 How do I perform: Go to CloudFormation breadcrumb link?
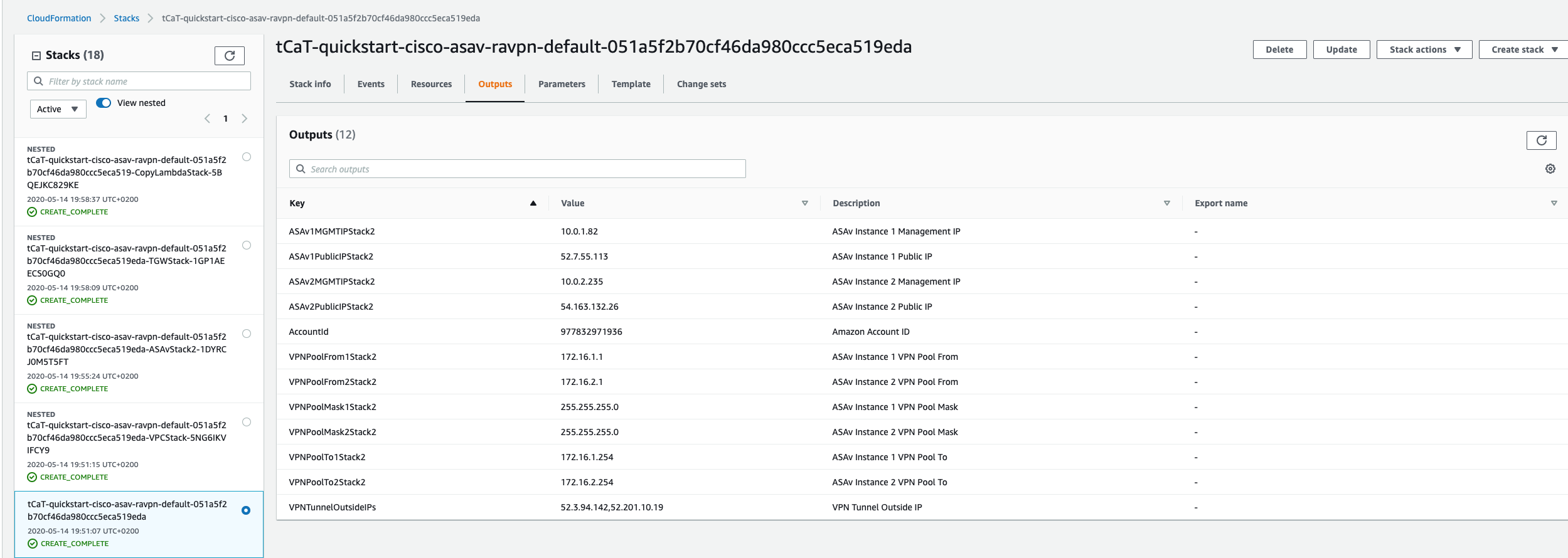59,18
